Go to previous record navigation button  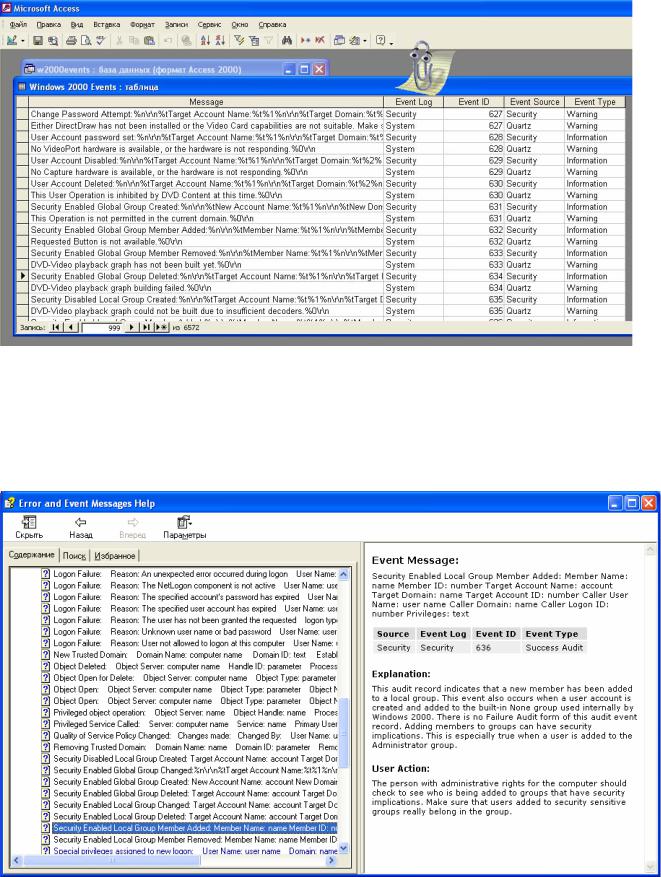click(x=70, y=327)
